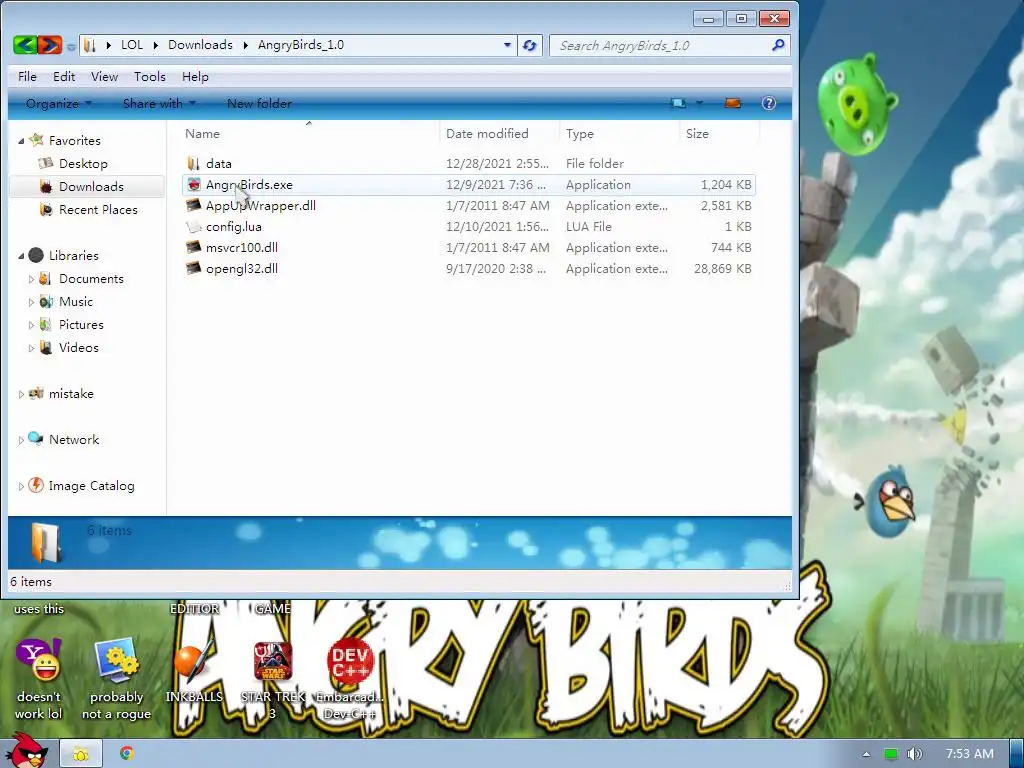Open the volume speaker tray icon
Screen dimensions: 1024x768
(914, 754)
